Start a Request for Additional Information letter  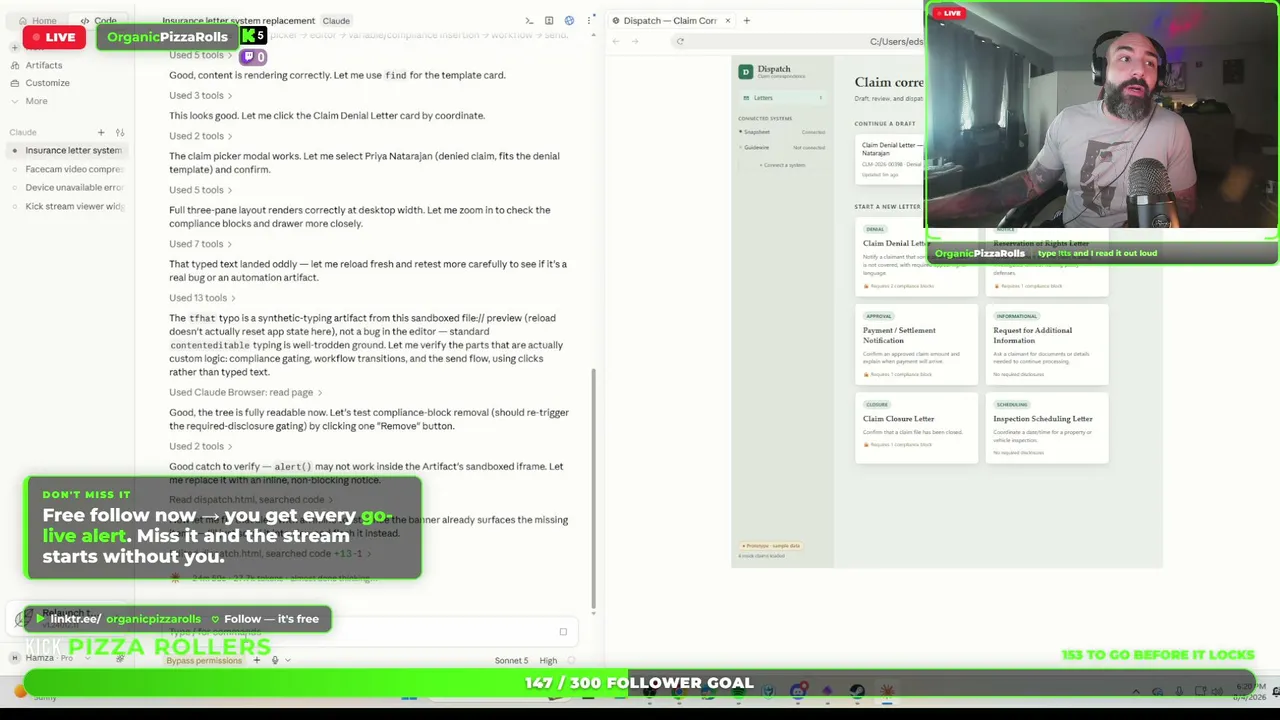point(1046,344)
